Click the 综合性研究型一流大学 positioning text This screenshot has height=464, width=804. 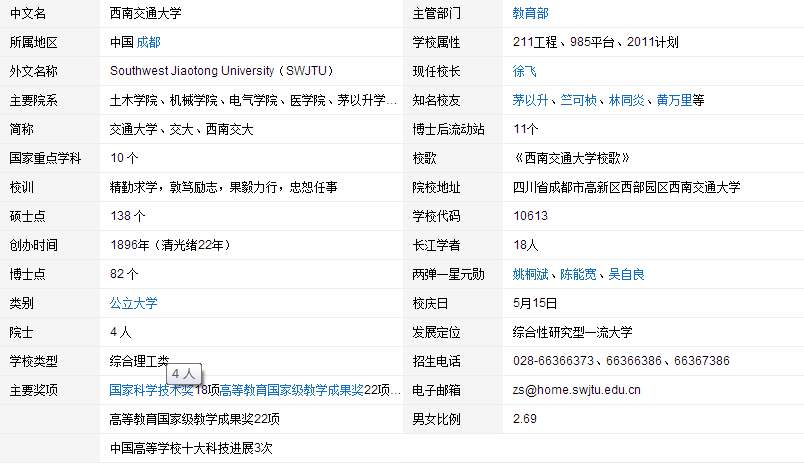(572, 332)
